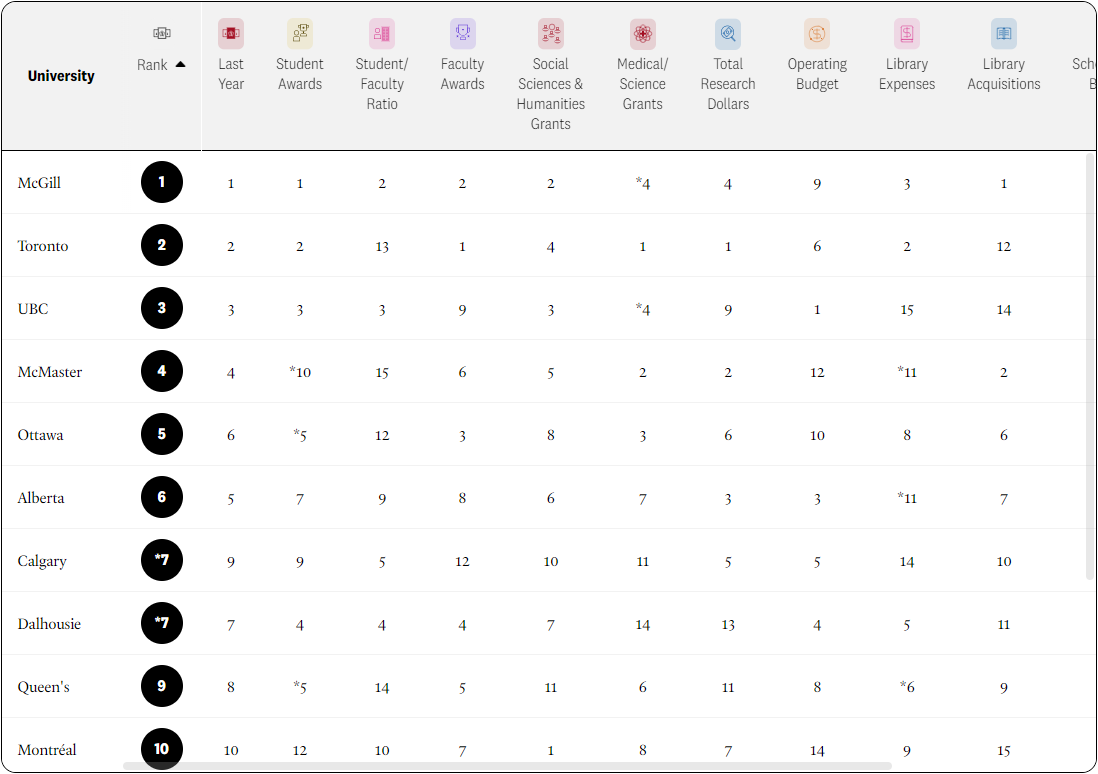Click McMaster's rank 4 badge
The width and height of the screenshot is (1098, 774).
point(162,371)
